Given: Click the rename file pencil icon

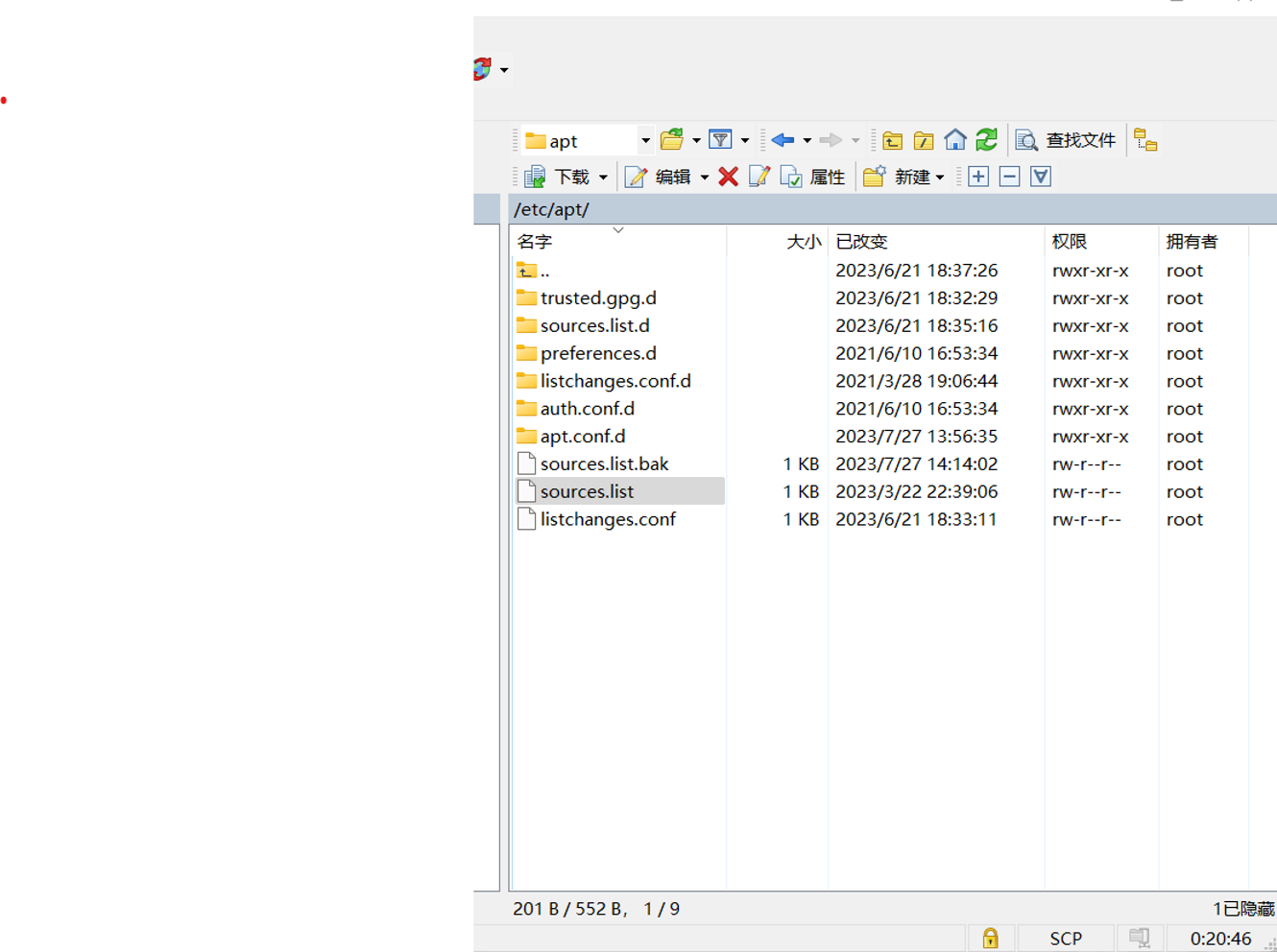Looking at the screenshot, I should pos(759,177).
